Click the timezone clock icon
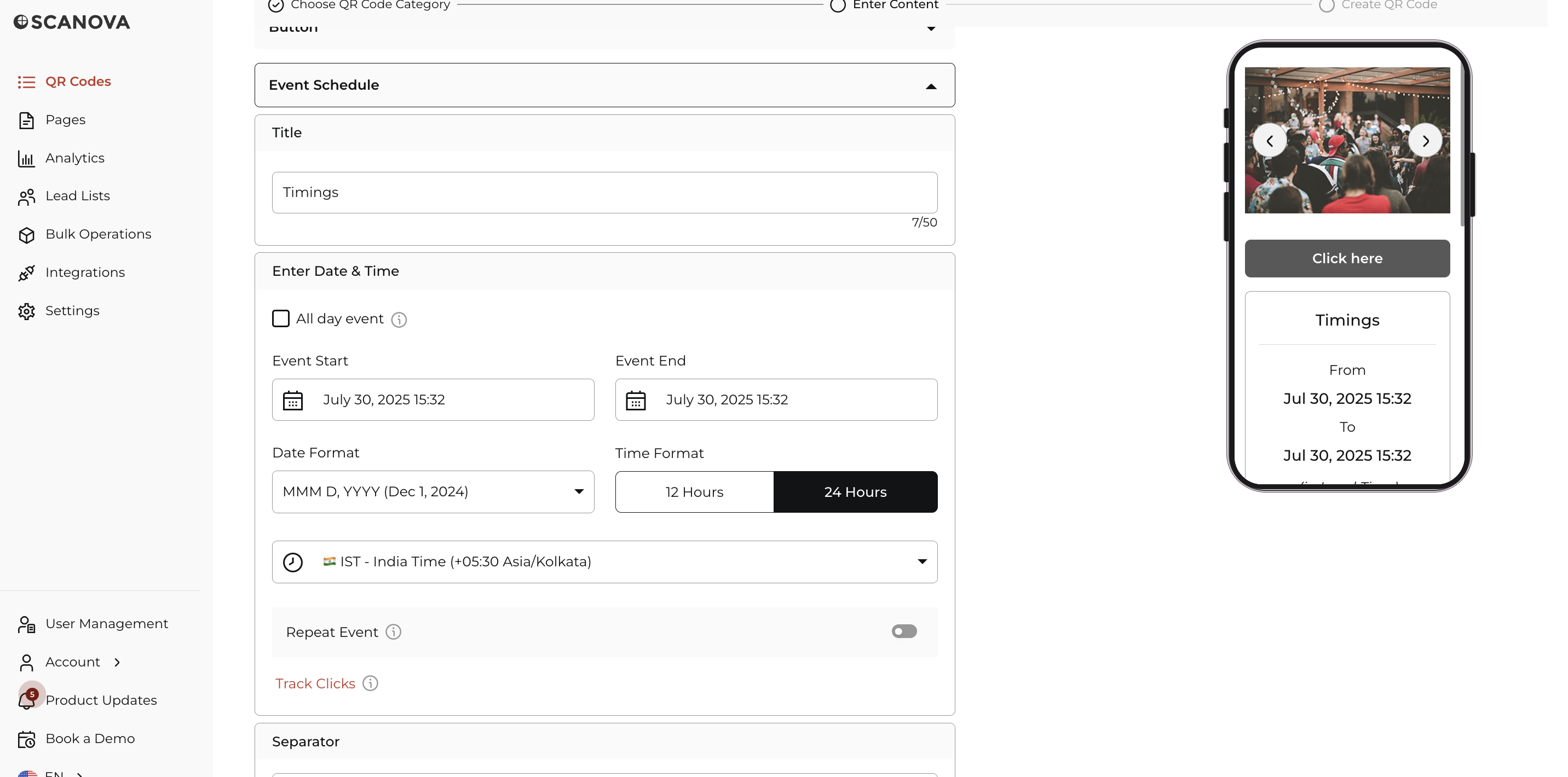The width and height of the screenshot is (1568, 777). pyautogui.click(x=293, y=561)
